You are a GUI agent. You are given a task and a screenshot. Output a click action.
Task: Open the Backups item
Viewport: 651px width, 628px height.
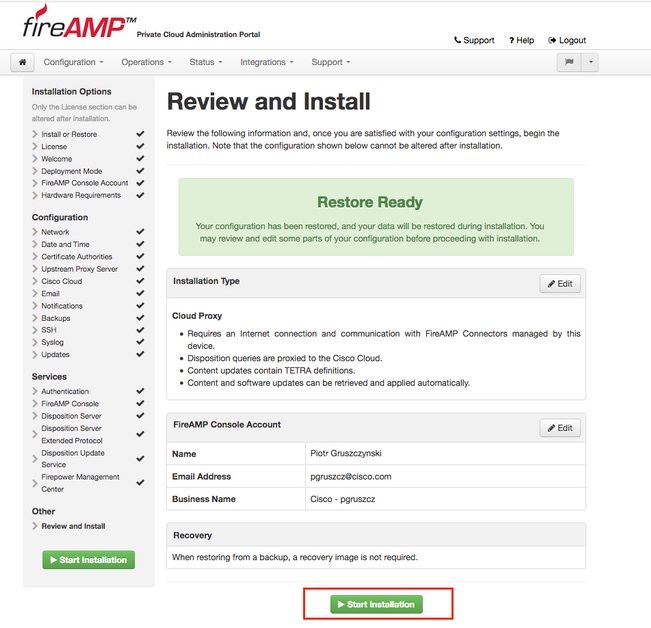56,318
